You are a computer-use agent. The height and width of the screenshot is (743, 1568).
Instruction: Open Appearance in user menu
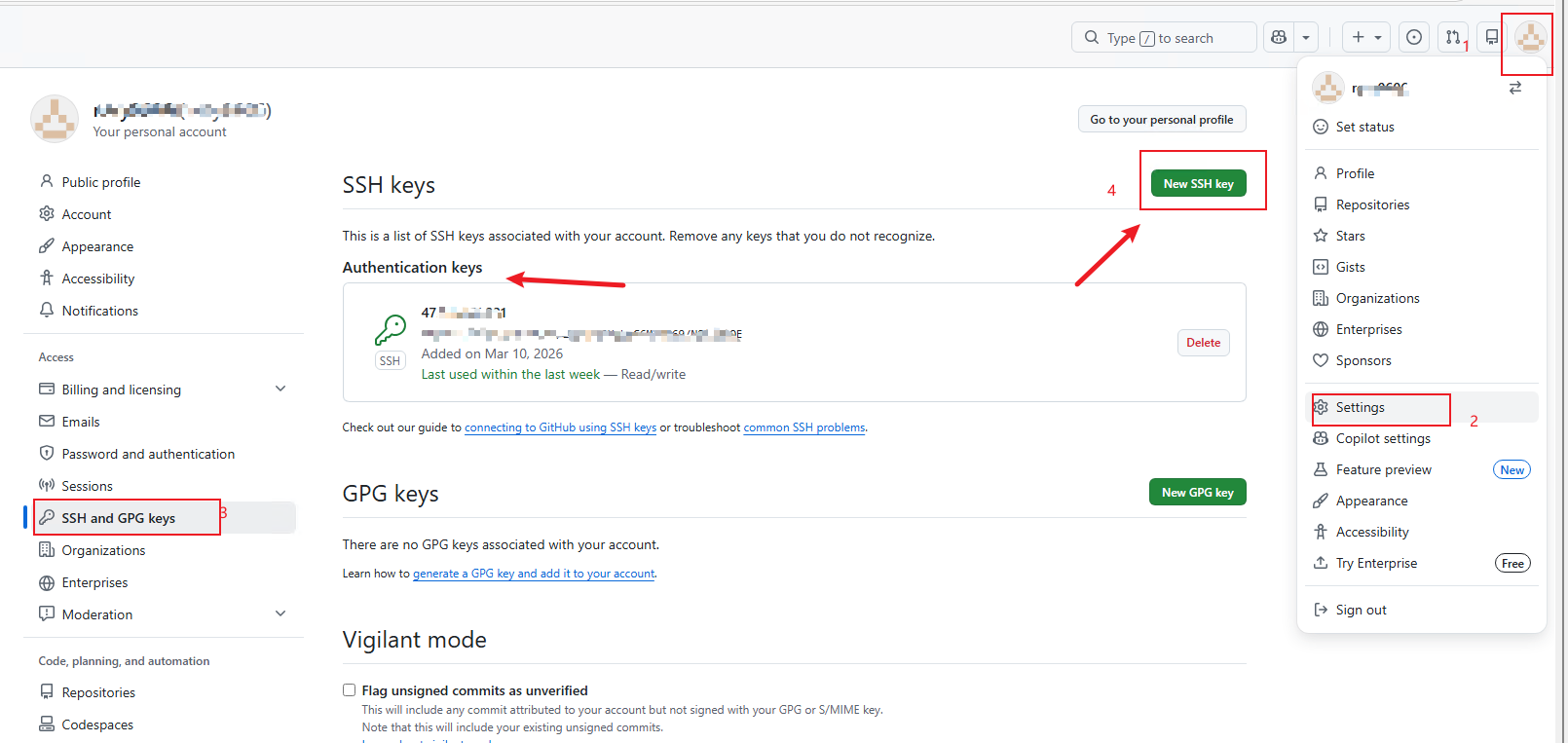pyautogui.click(x=1422, y=501)
